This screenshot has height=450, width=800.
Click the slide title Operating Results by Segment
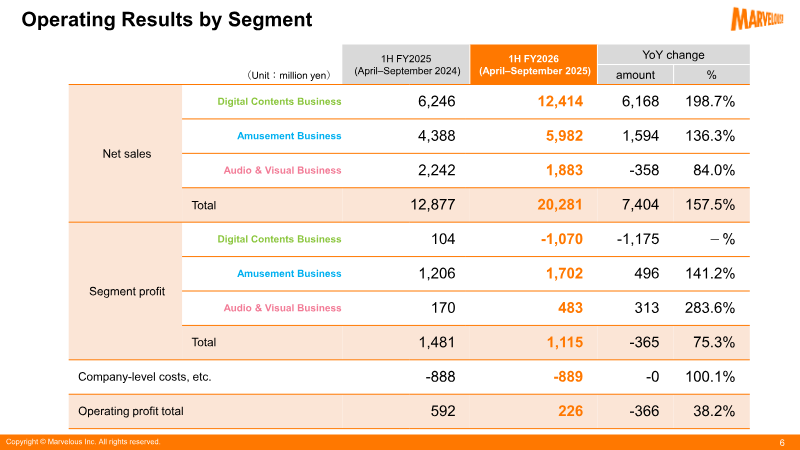(x=166, y=19)
